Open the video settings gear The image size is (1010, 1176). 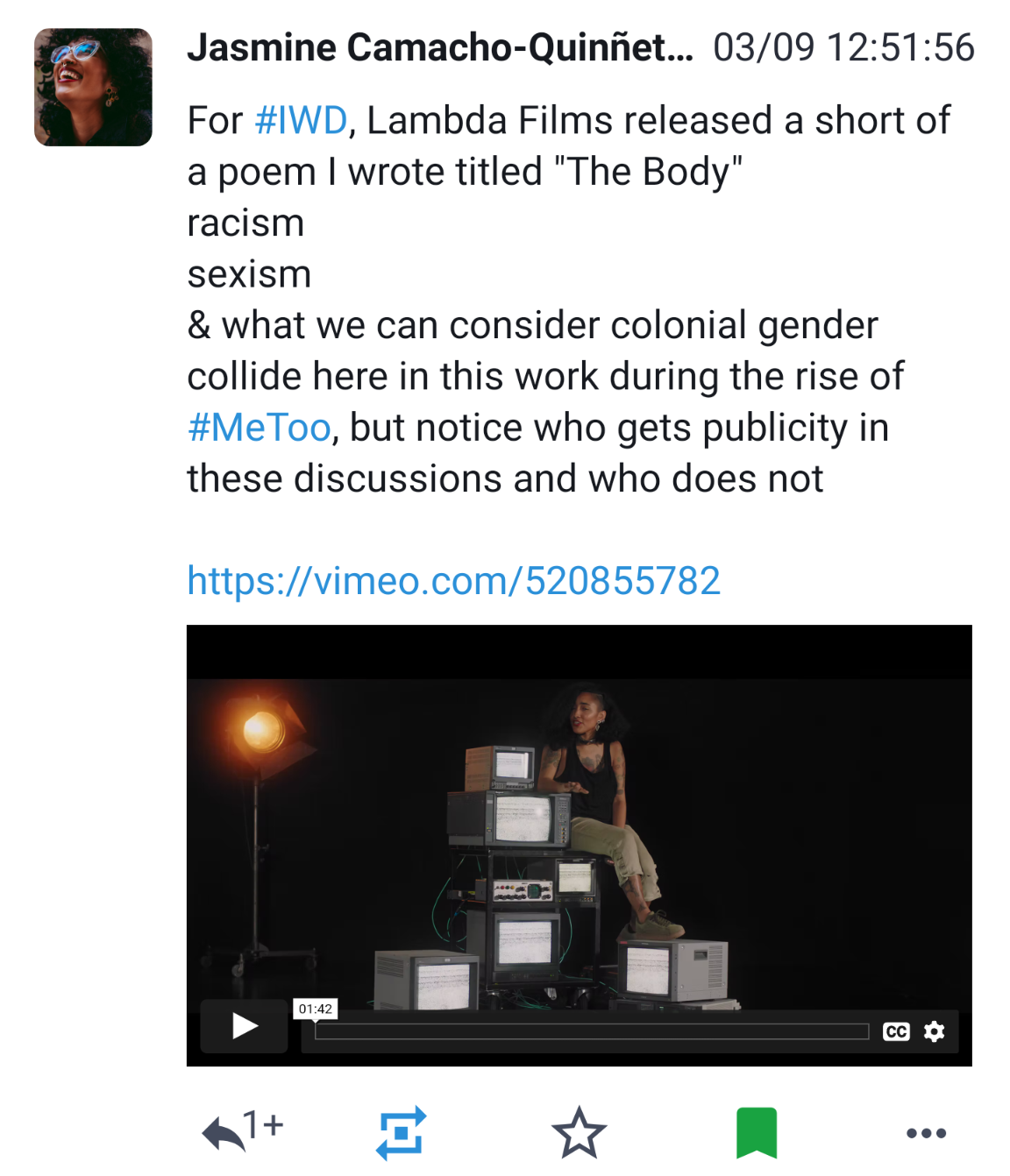click(x=935, y=1031)
